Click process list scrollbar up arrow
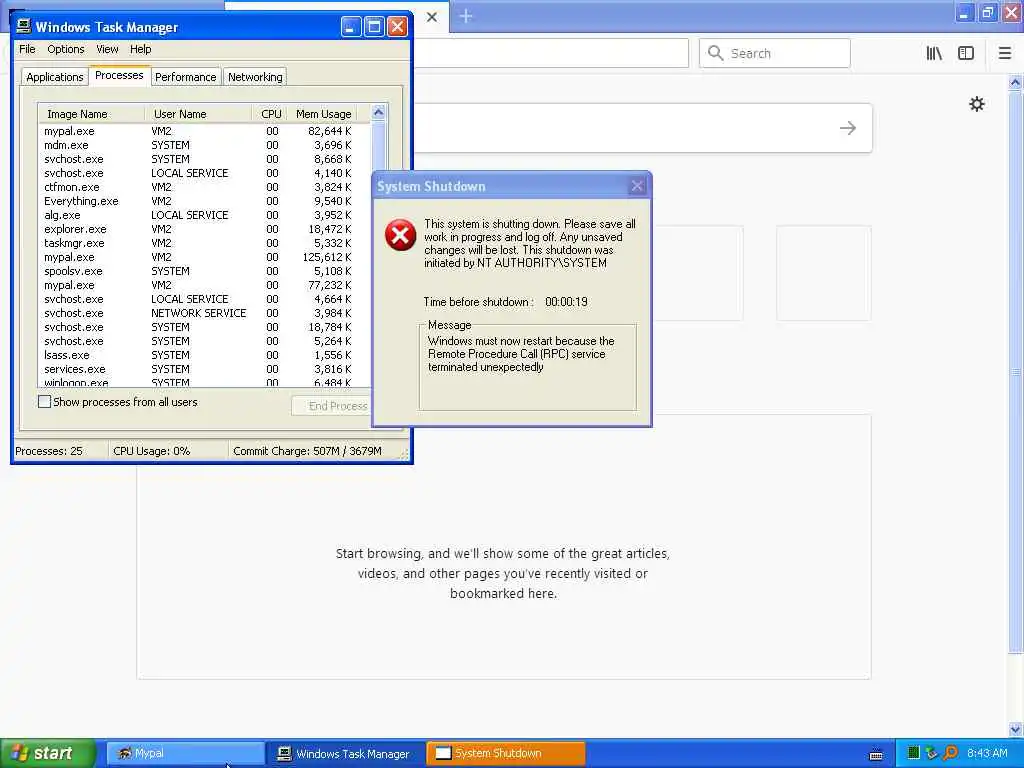The width and height of the screenshot is (1024, 768). pos(378,112)
